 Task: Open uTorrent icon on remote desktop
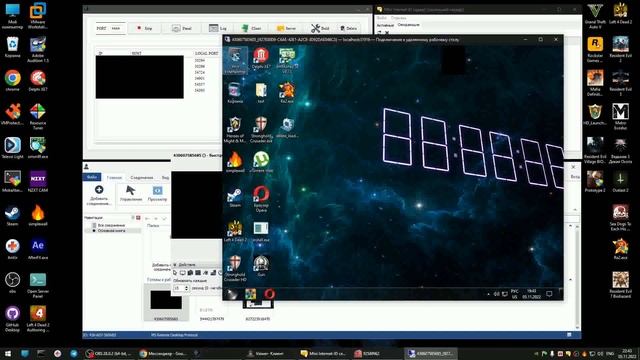coord(261,162)
